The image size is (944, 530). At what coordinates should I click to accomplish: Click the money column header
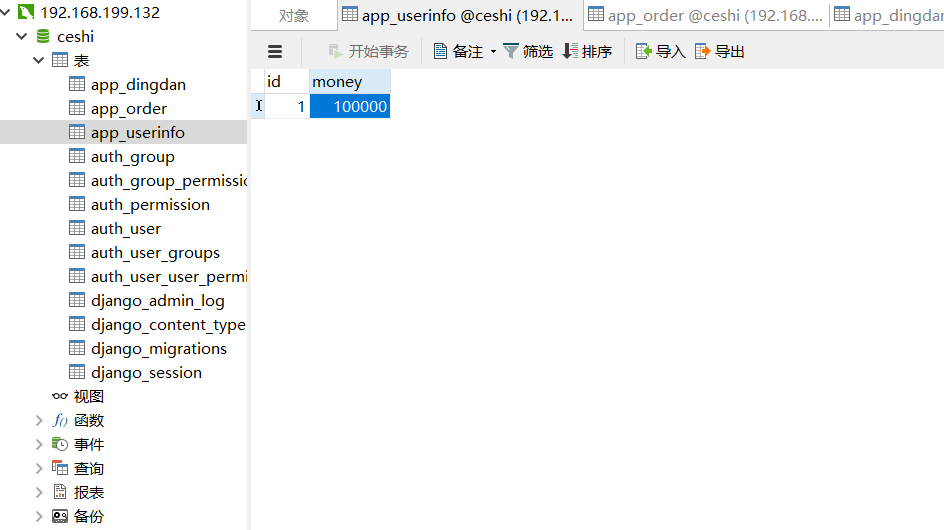point(349,82)
